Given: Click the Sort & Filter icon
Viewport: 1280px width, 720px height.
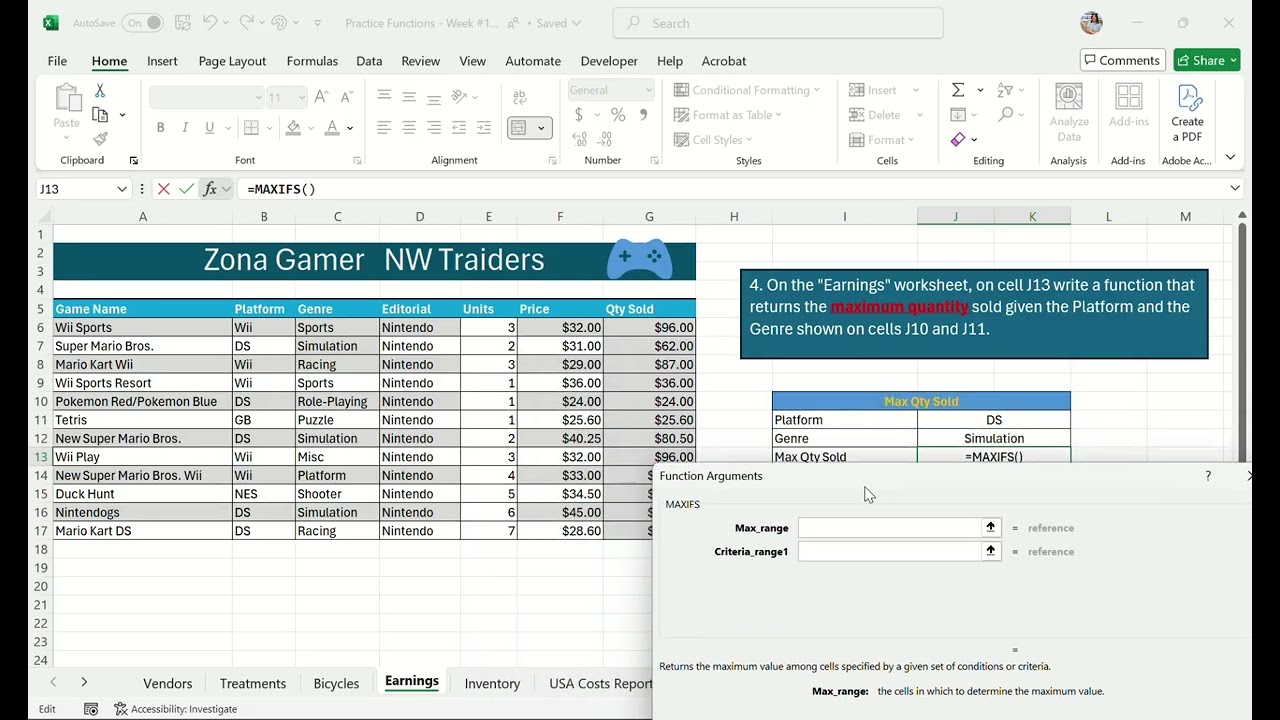Looking at the screenshot, I should [1005, 90].
